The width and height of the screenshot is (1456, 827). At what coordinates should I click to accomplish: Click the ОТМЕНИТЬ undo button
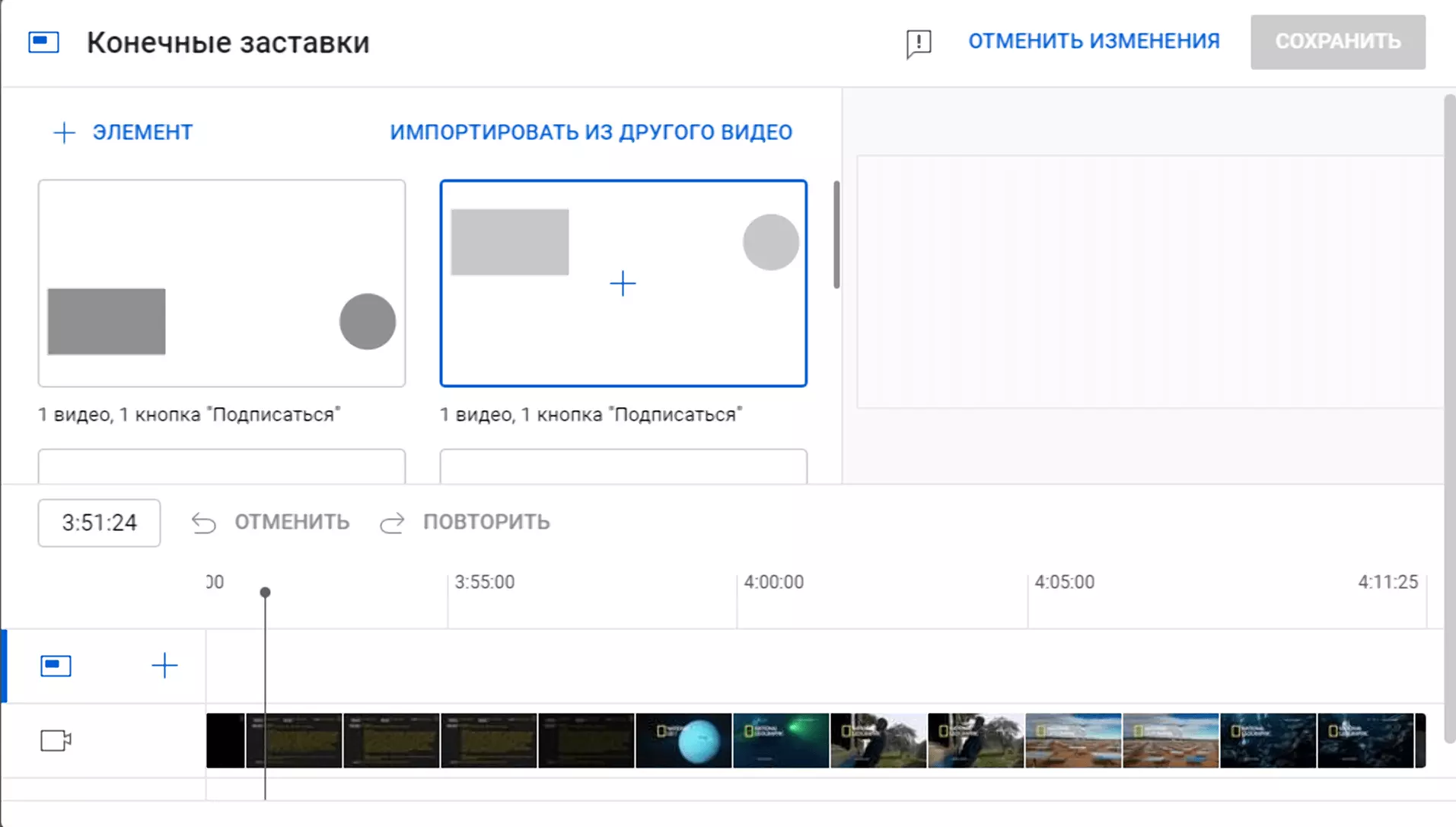[270, 523]
